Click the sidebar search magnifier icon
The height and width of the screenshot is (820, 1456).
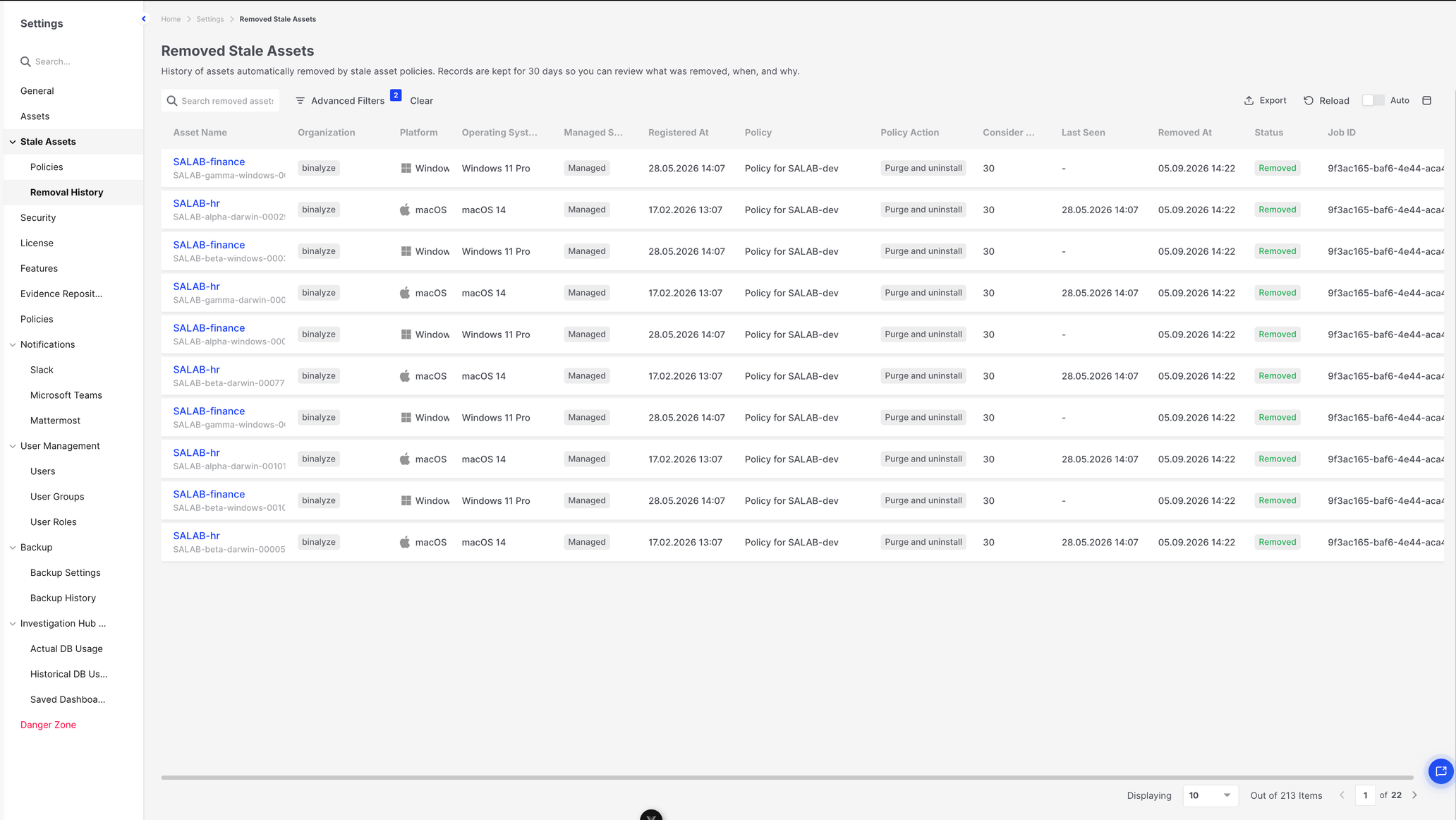(25, 62)
